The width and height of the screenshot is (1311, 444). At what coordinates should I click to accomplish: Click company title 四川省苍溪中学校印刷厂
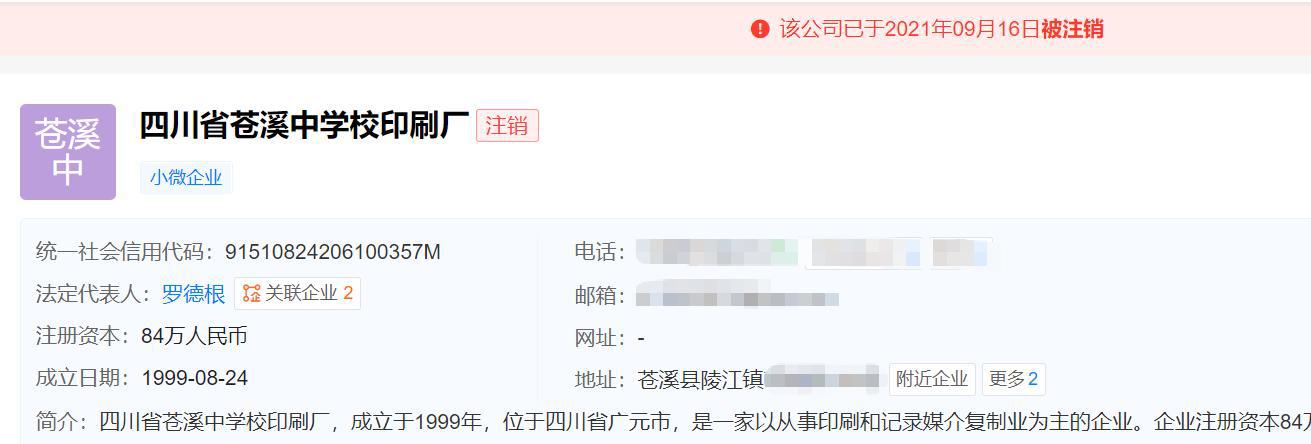coord(304,126)
